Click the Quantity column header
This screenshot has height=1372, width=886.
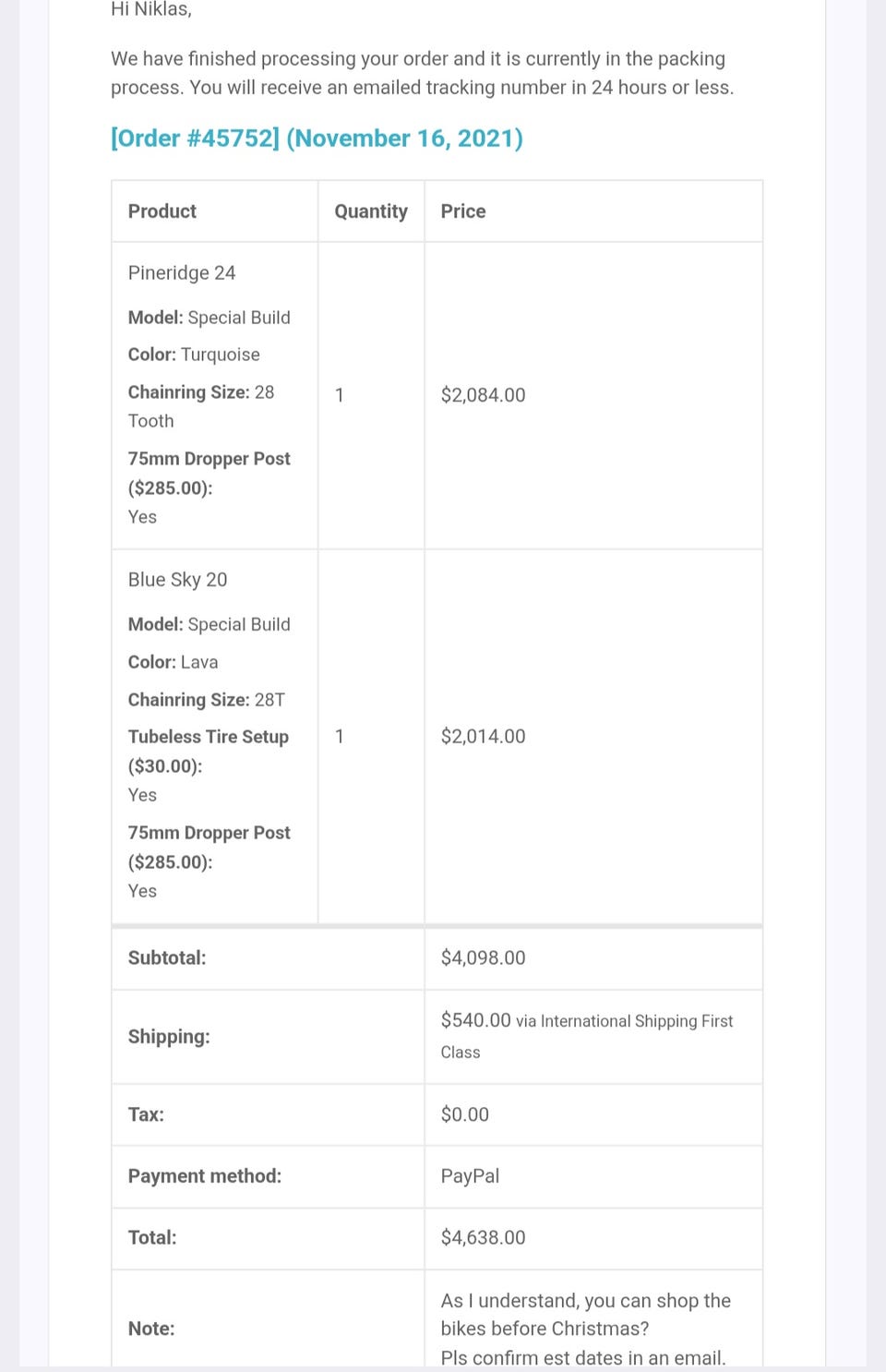371,211
